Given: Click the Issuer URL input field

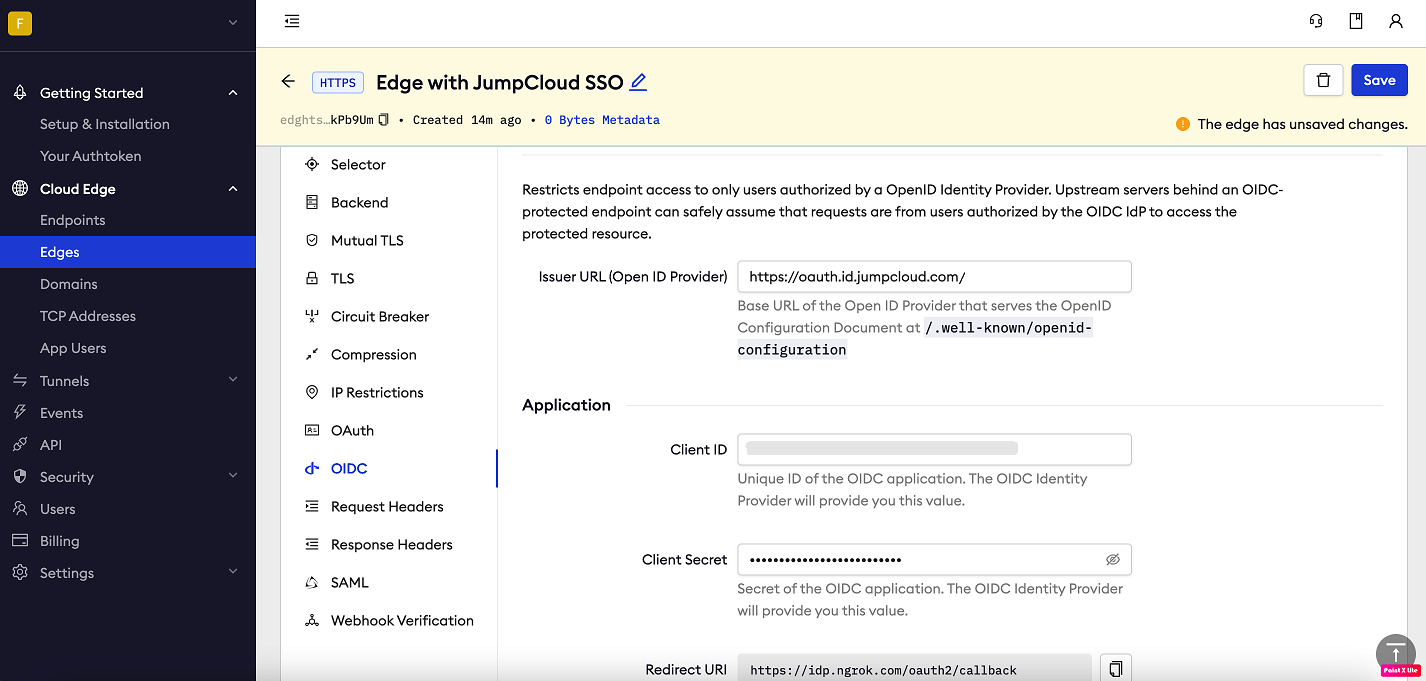Looking at the screenshot, I should coord(934,276).
